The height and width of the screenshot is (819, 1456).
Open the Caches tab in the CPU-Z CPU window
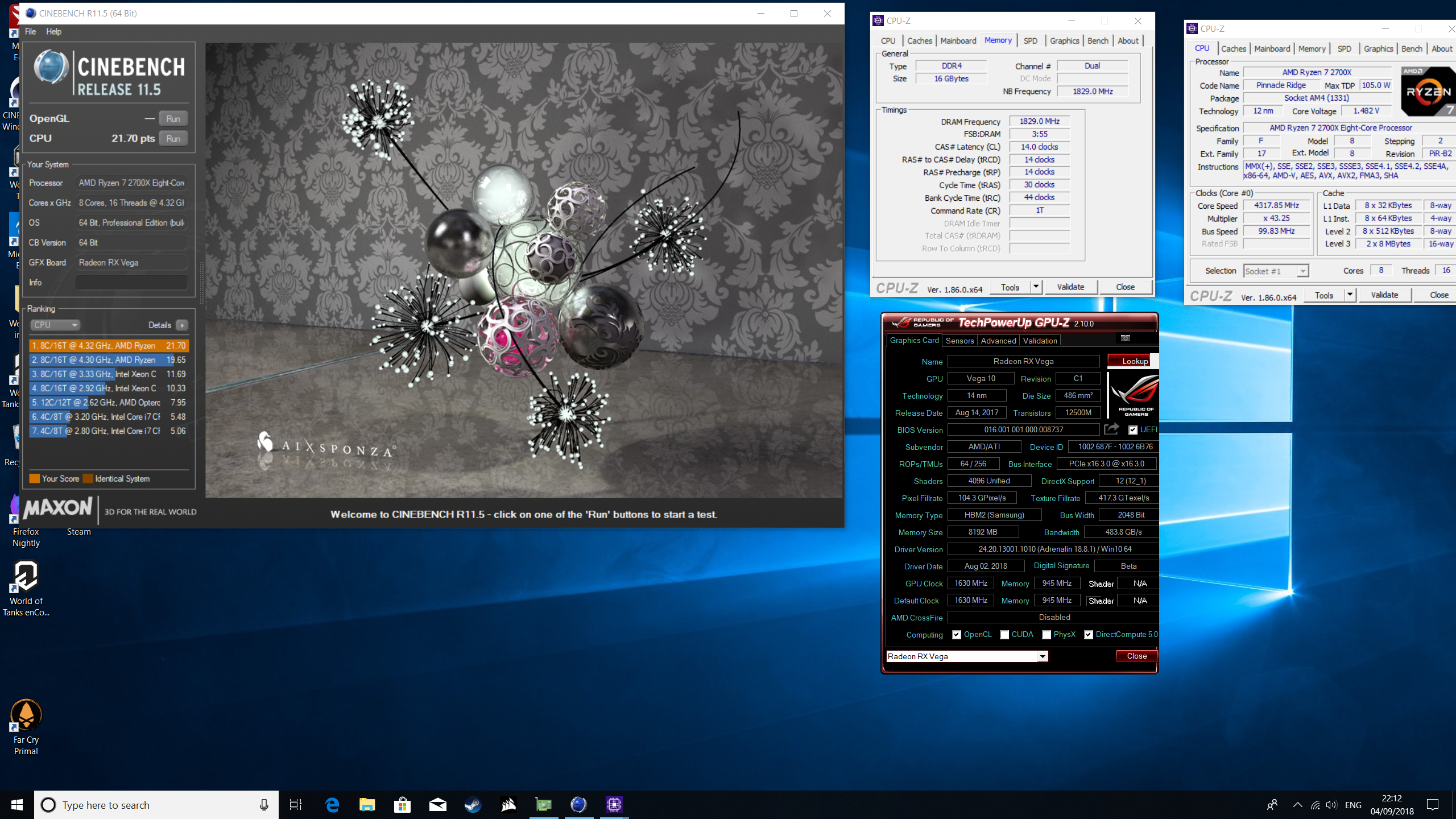pos(1234,48)
